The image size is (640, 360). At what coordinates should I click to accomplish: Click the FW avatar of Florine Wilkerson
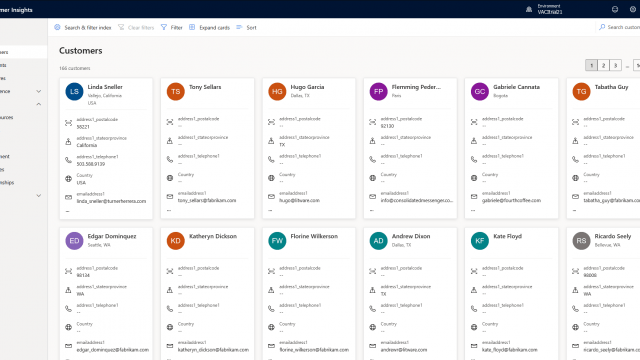coord(277,241)
